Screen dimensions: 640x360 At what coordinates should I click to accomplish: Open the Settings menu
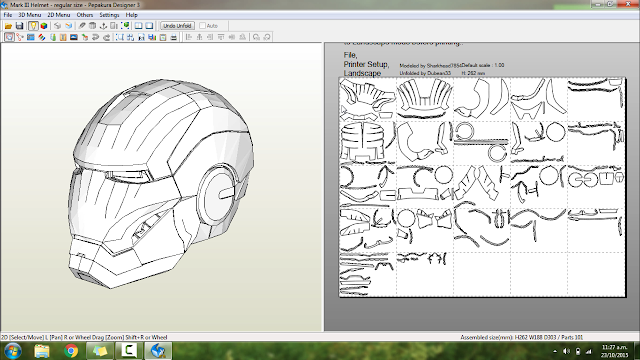(x=109, y=15)
